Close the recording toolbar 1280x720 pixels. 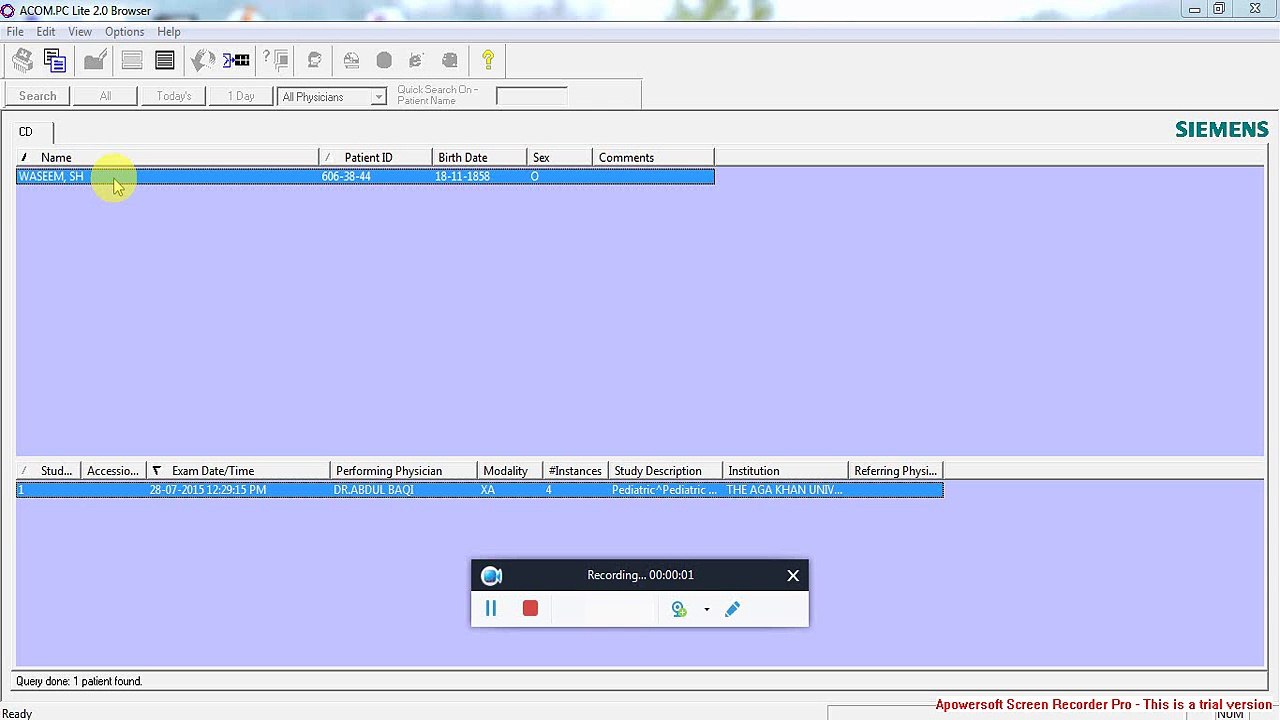tap(793, 575)
